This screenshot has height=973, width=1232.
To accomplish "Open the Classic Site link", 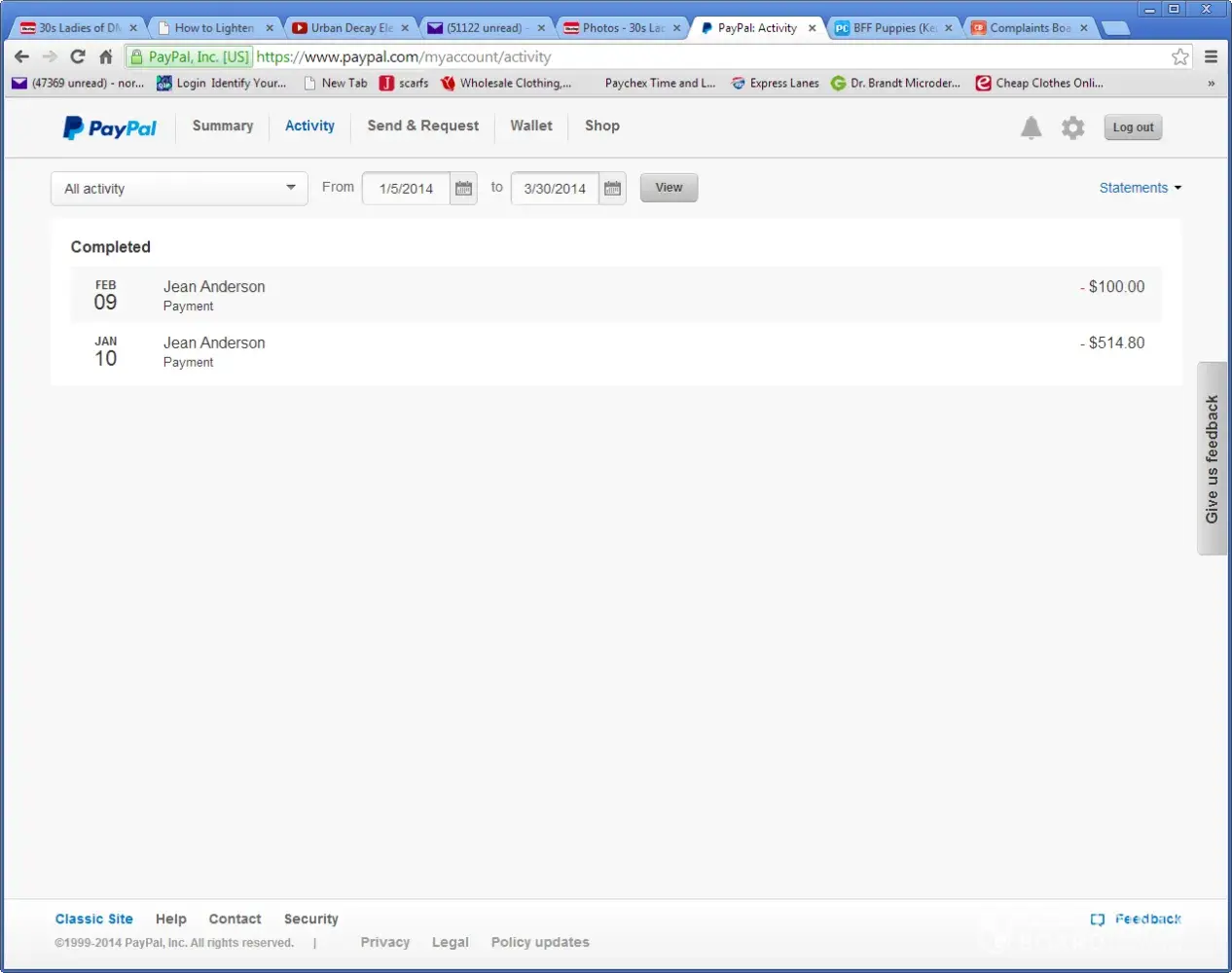I will 94,919.
